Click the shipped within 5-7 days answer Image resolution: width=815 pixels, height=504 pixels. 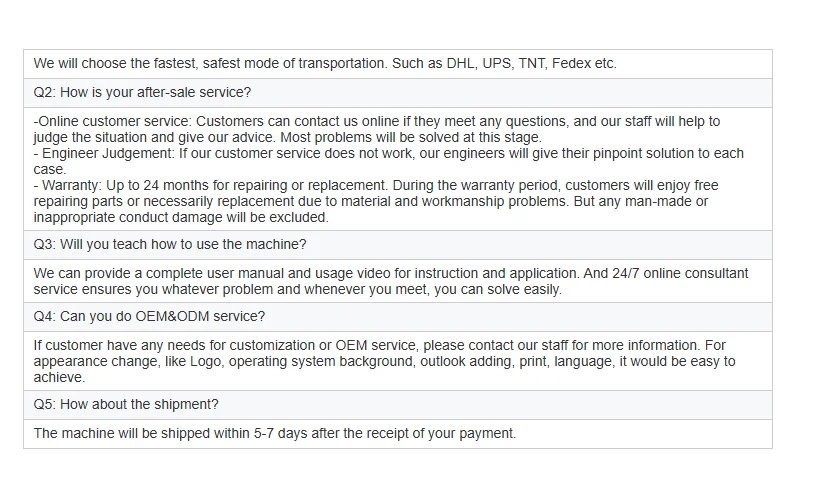point(275,433)
